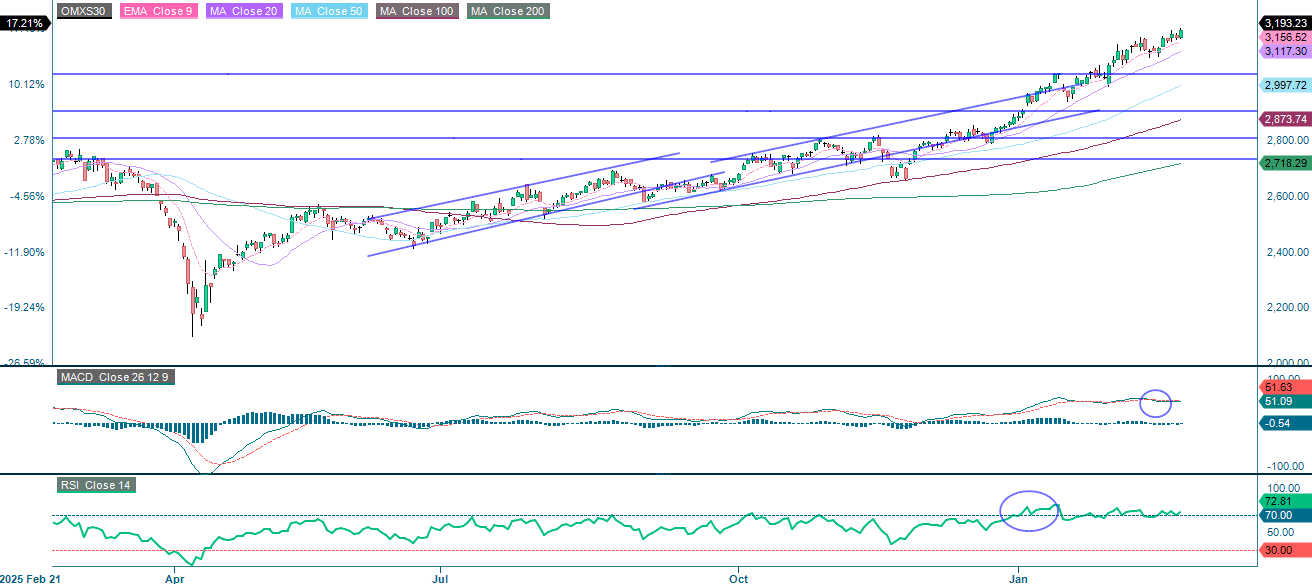Click the 3,193.23 last price tag

point(1285,23)
